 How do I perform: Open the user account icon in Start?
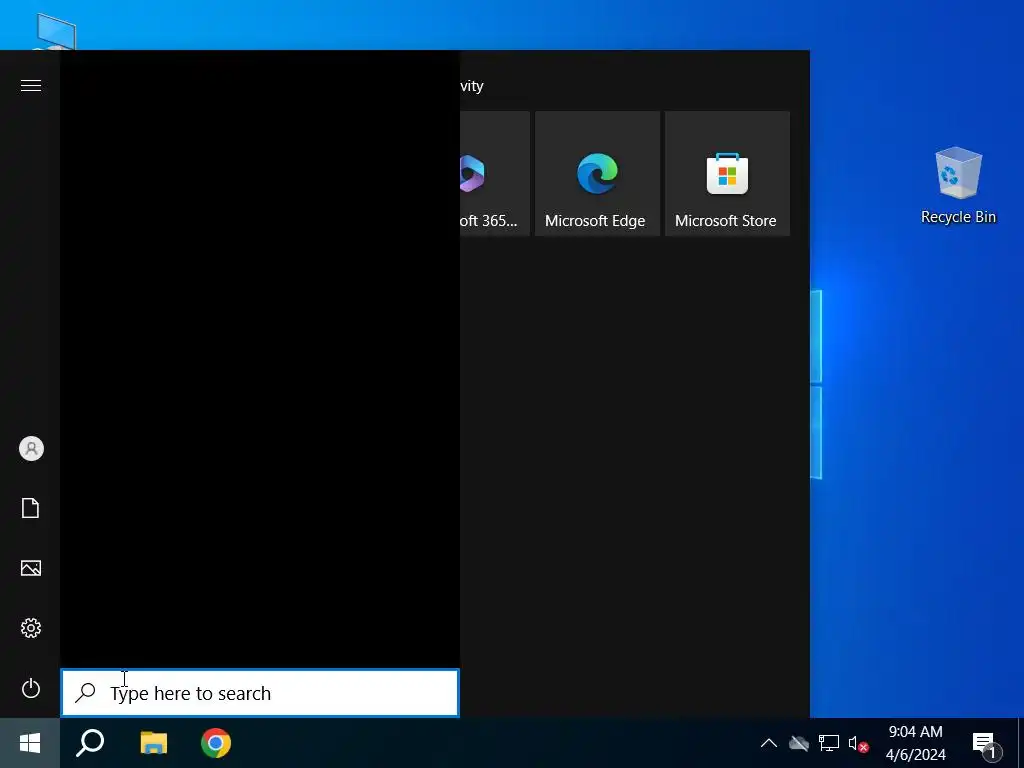(31, 449)
